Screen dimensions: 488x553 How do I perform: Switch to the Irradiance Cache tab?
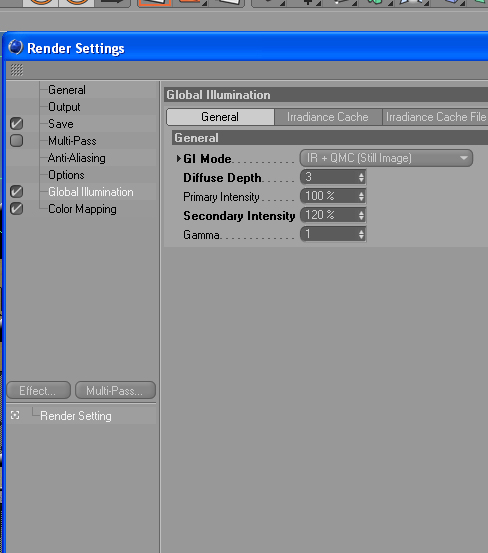(328, 117)
